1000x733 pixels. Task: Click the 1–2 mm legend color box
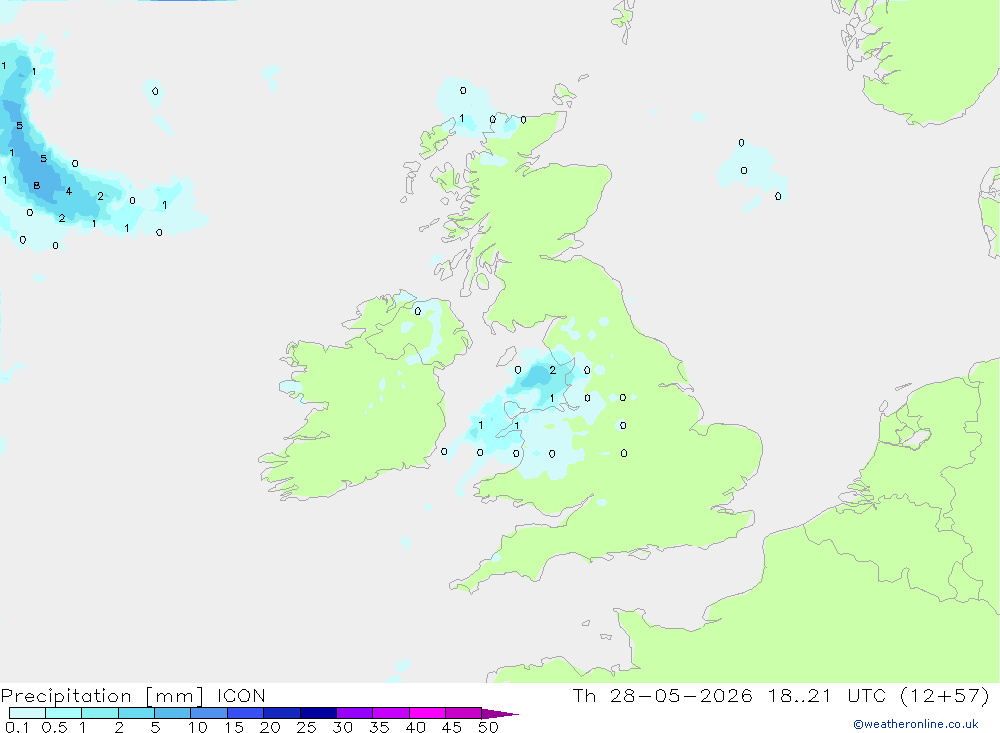pos(100,713)
